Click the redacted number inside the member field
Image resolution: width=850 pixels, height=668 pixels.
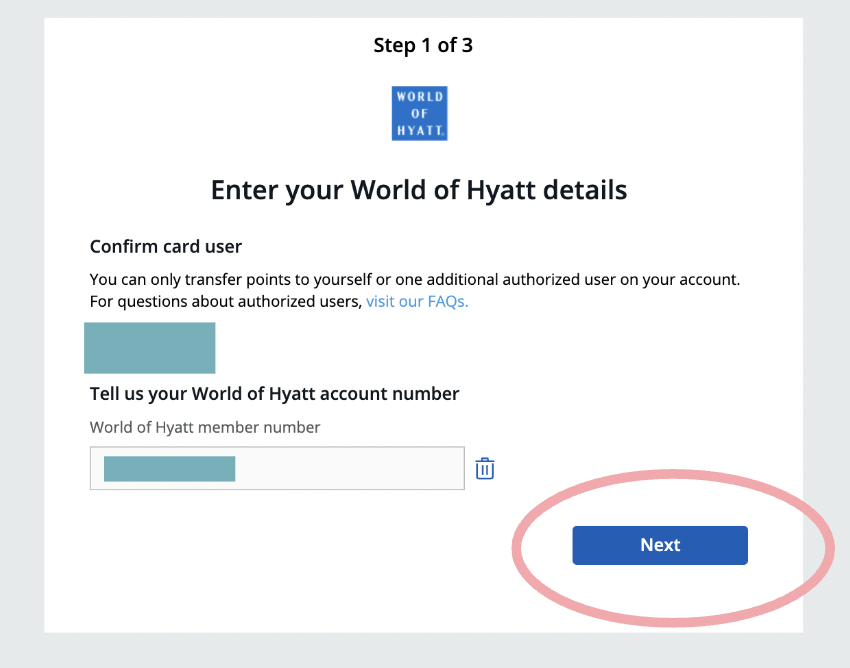point(169,468)
